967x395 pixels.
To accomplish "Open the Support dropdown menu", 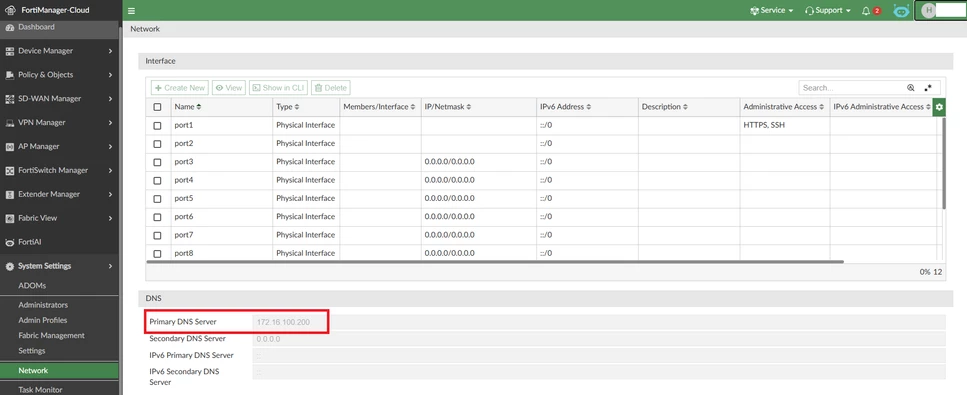I will [828, 10].
